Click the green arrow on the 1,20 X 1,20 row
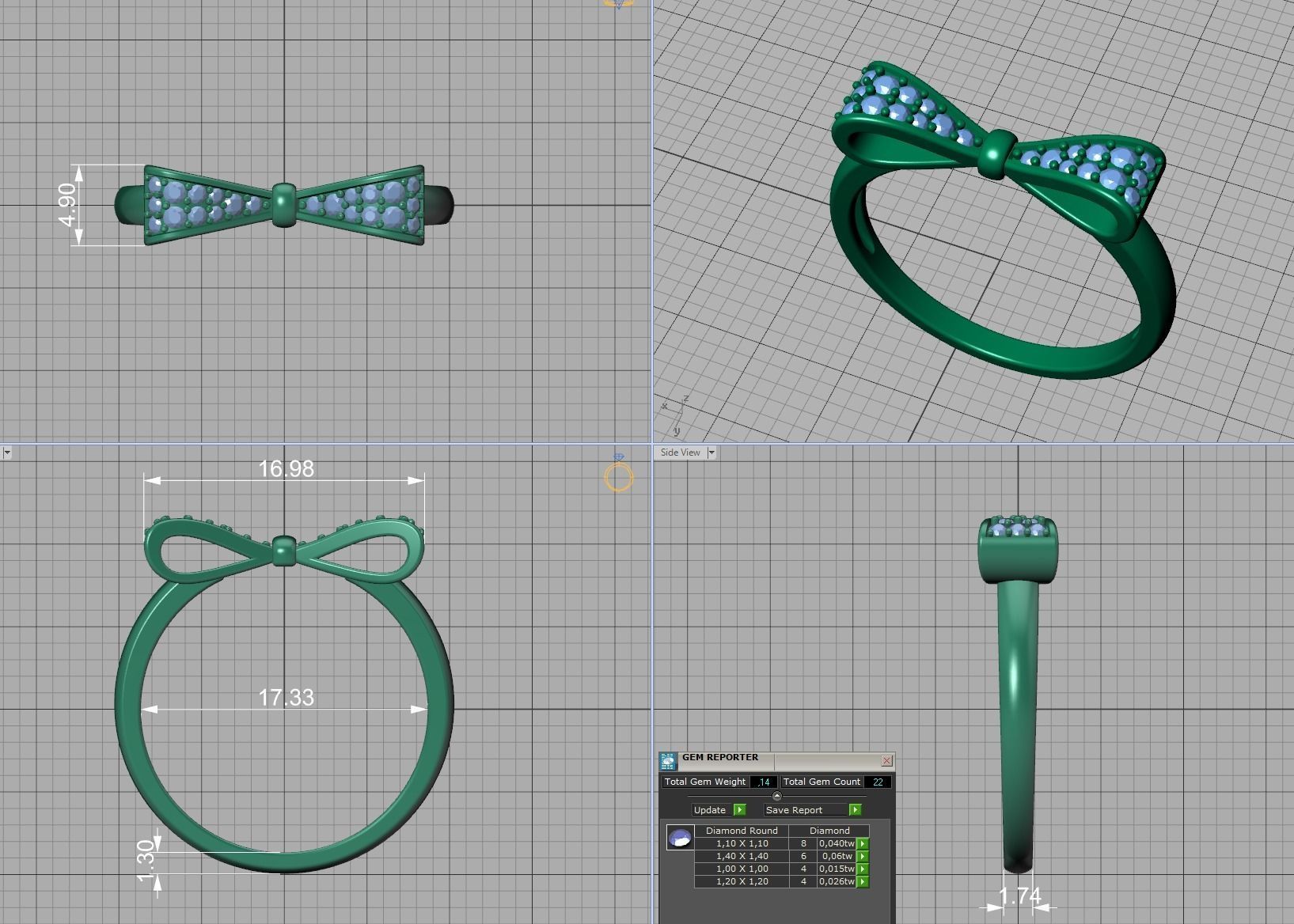 coord(863,881)
